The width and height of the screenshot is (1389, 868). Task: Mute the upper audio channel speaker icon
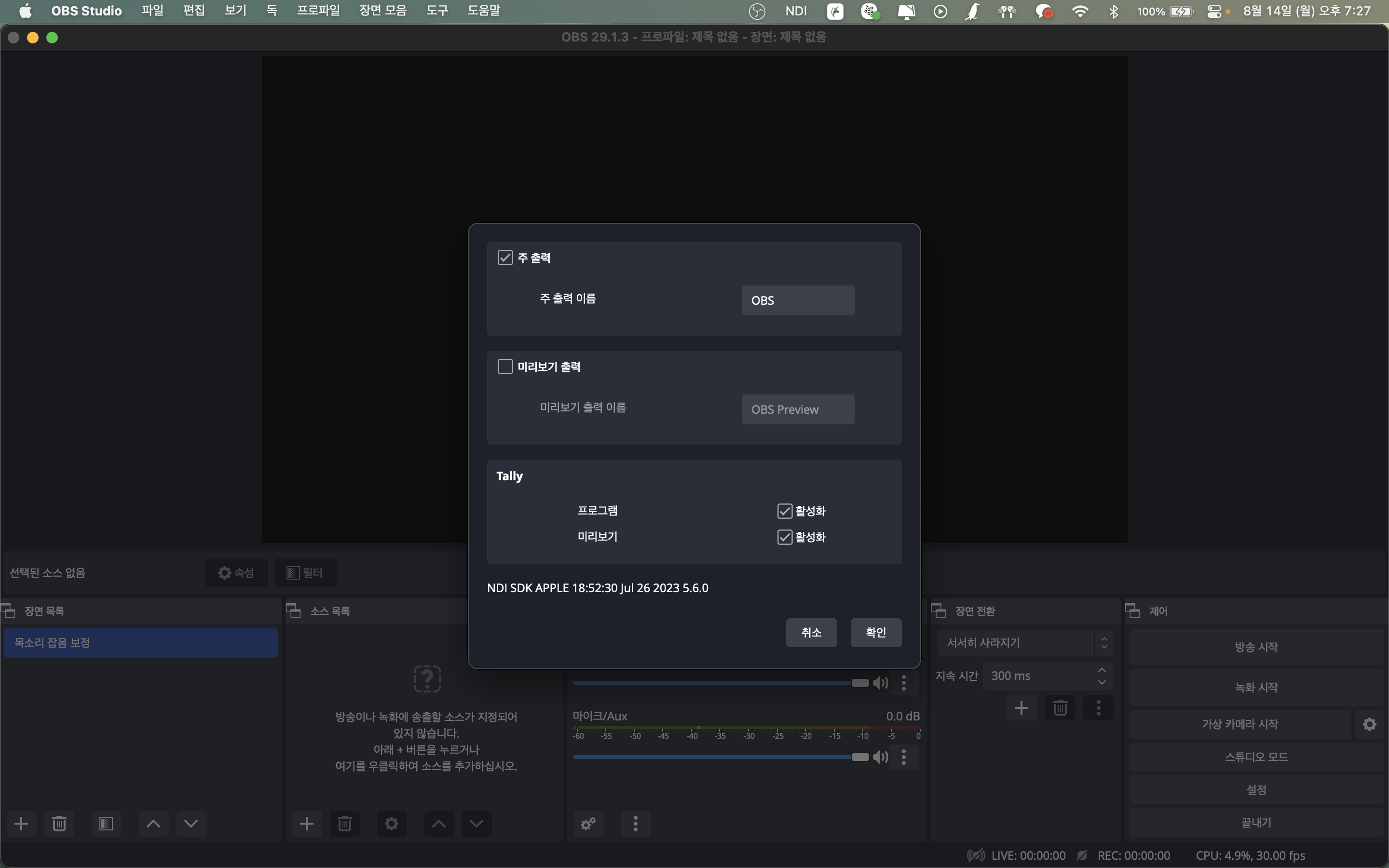(881, 682)
